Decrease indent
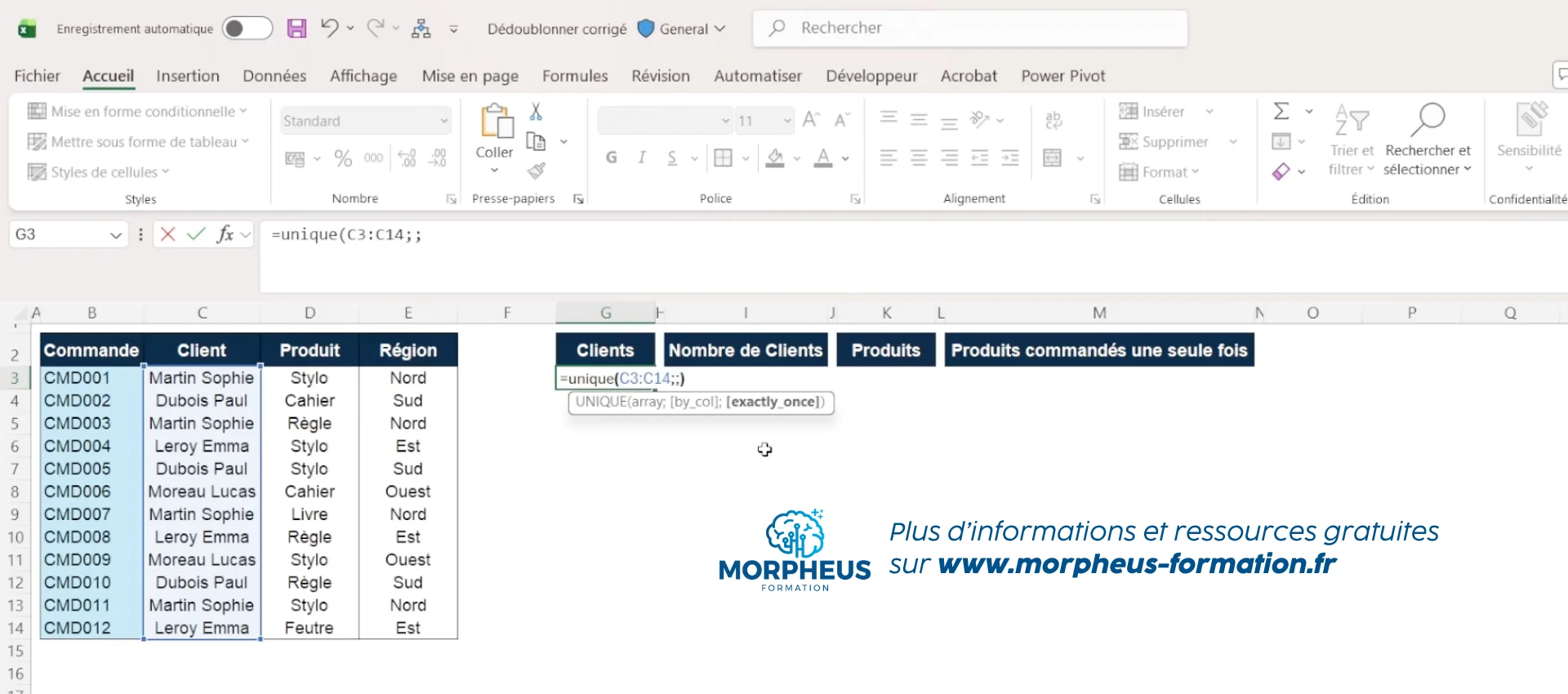Image resolution: width=1568 pixels, height=694 pixels. click(x=980, y=158)
